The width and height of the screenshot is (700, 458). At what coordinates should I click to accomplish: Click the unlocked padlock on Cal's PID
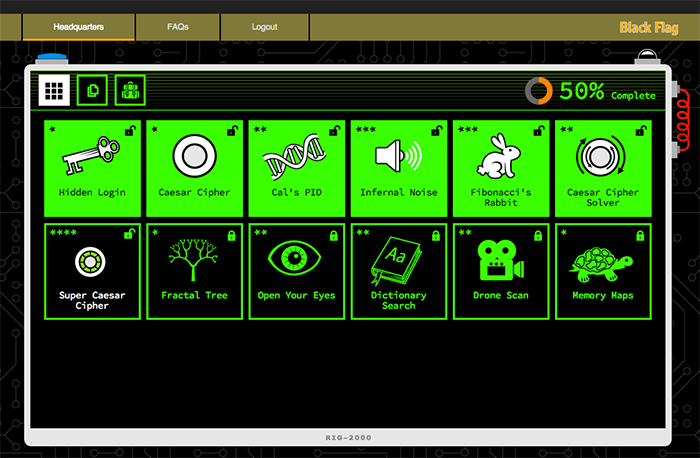pos(334,131)
